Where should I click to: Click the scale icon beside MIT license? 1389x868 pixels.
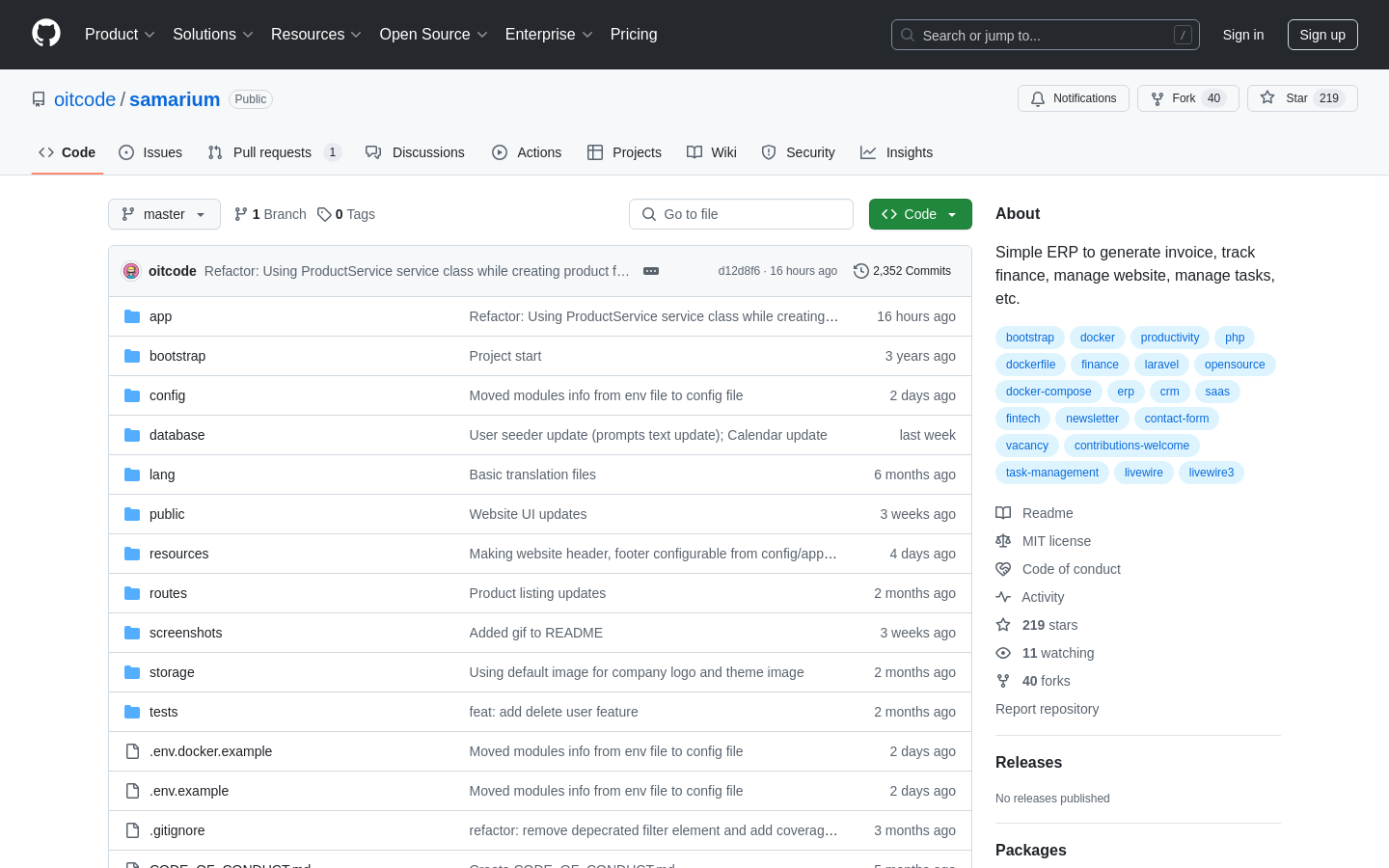pyautogui.click(x=1003, y=541)
